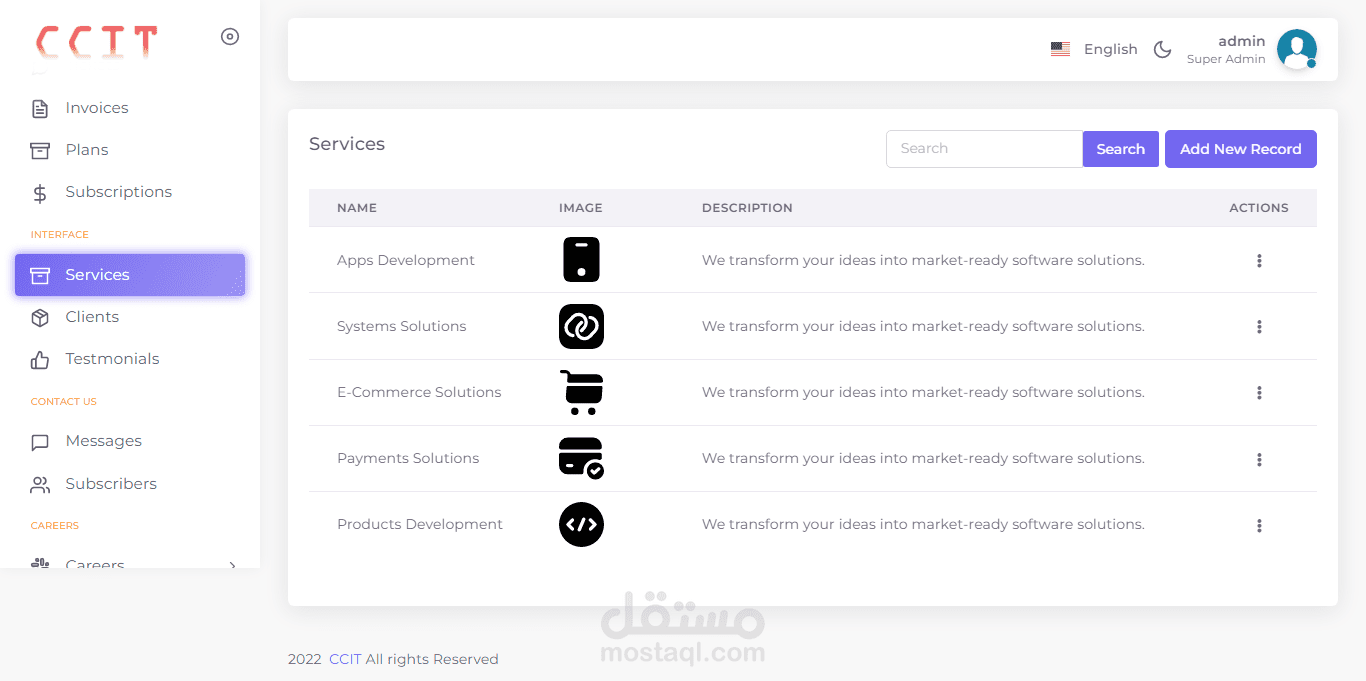Viewport: 1366px width, 681px height.
Task: Go to Subscribers page
Action: 130,484
